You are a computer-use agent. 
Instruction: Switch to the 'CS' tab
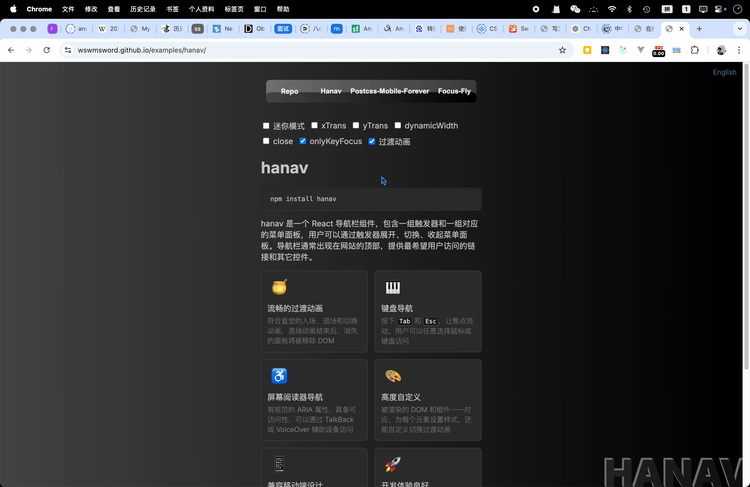tap(487, 29)
